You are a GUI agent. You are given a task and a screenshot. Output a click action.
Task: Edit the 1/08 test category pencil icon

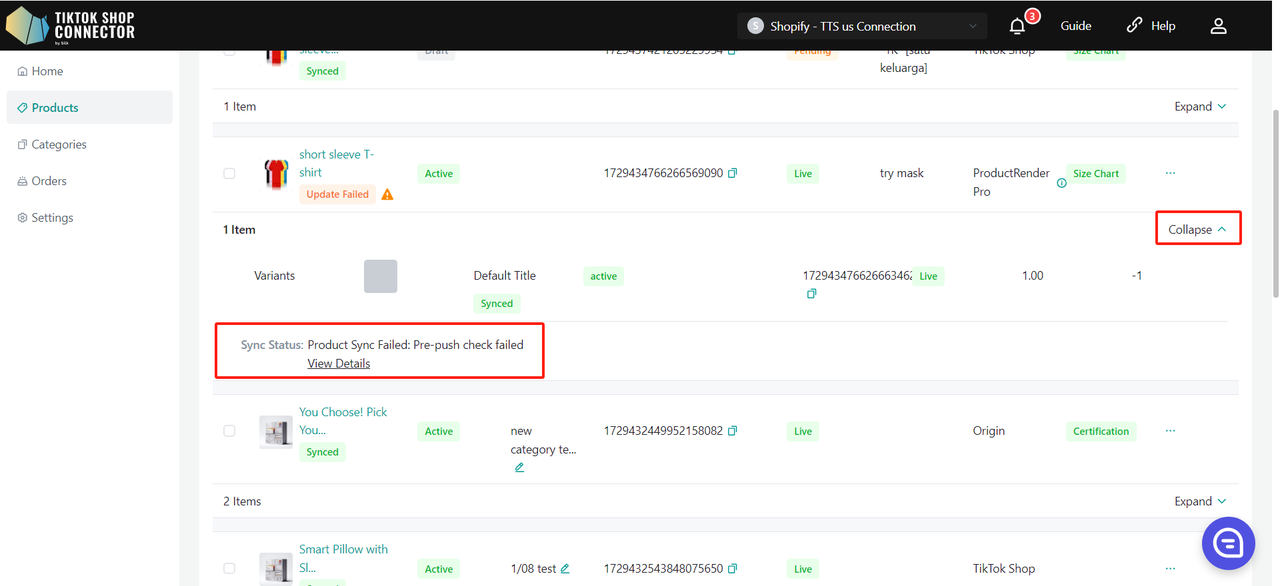pos(565,569)
